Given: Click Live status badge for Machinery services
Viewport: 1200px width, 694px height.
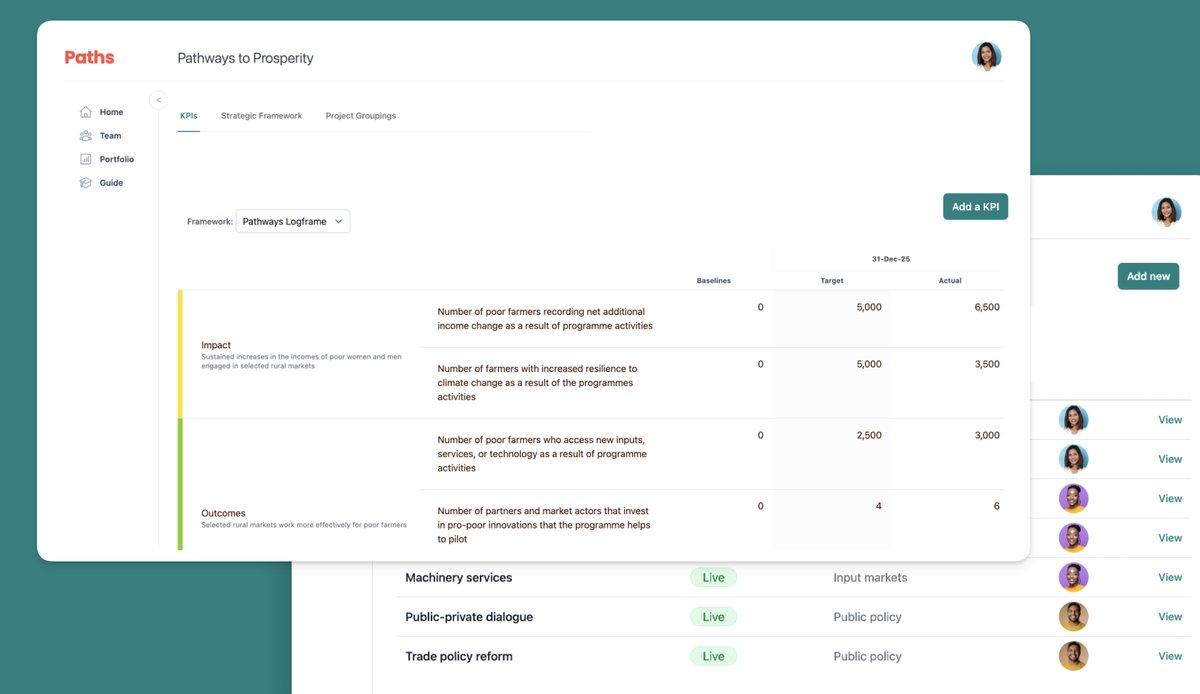Looking at the screenshot, I should [713, 577].
